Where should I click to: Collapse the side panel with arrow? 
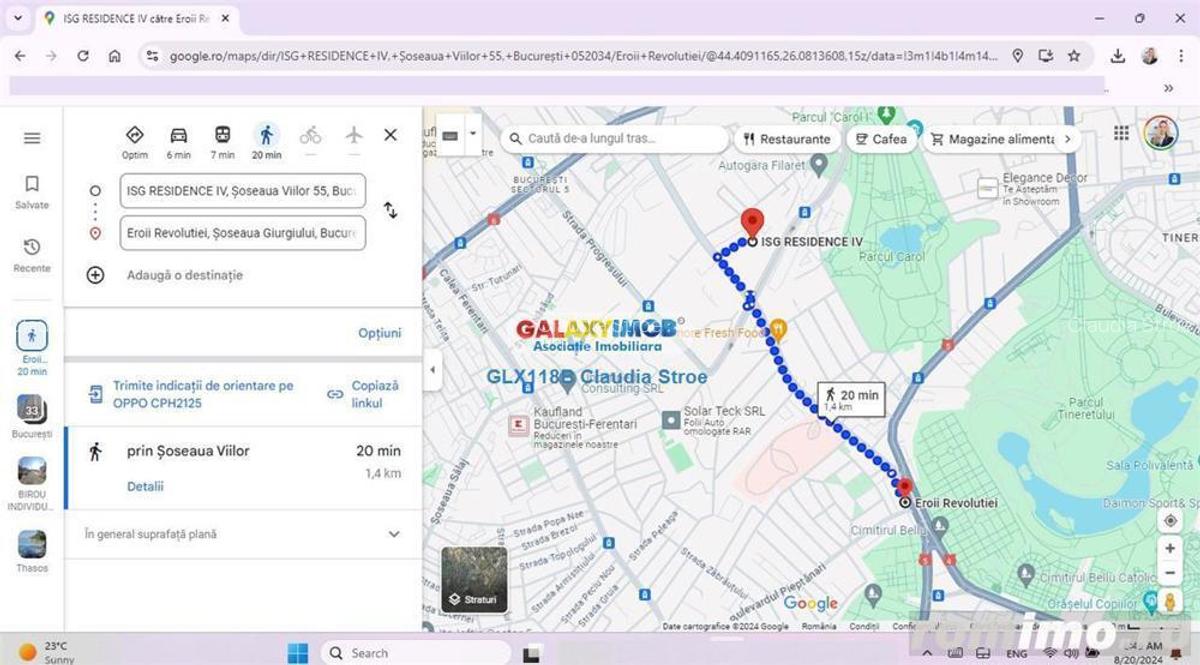(432, 370)
